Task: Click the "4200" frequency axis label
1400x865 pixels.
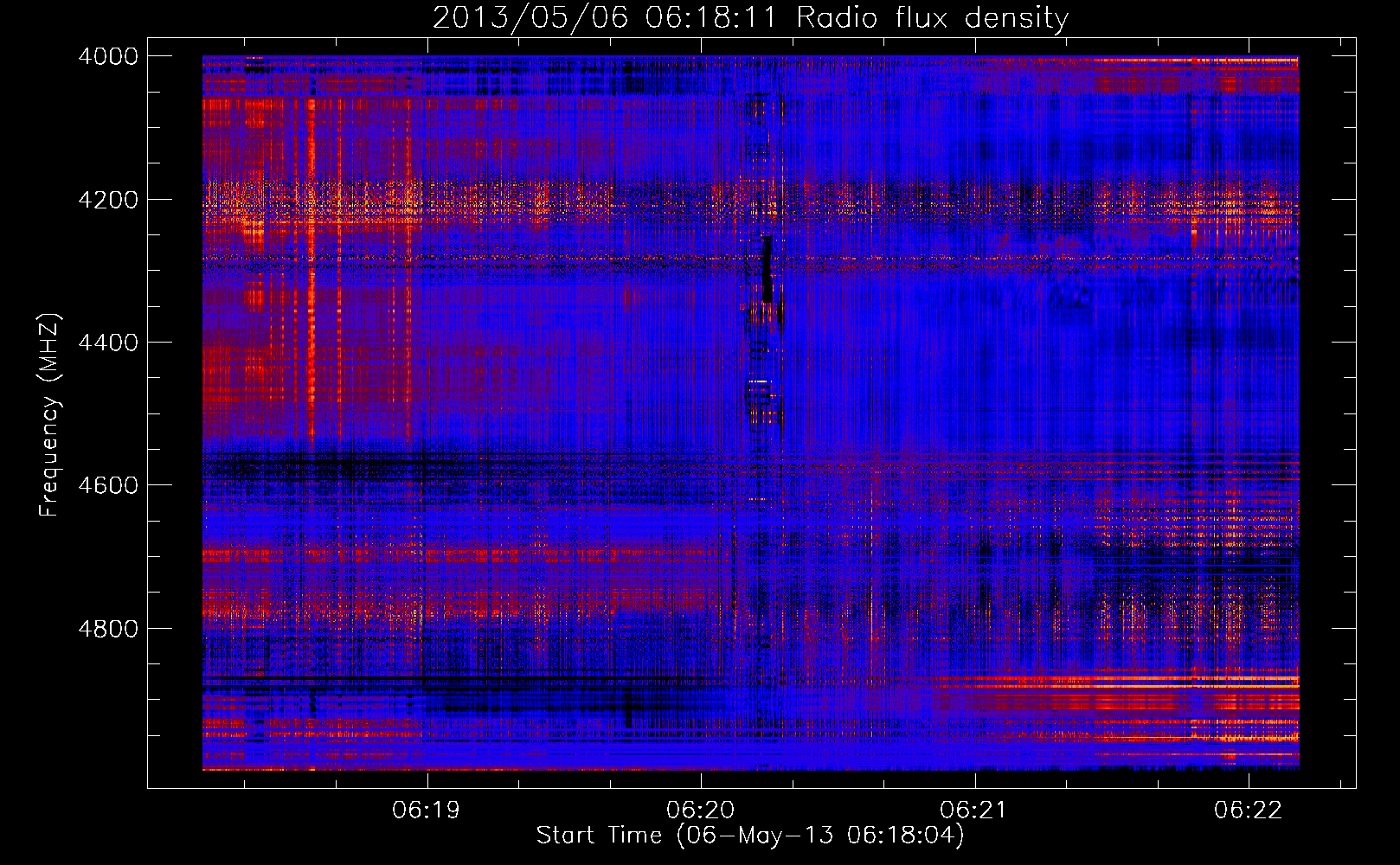Action: click(x=107, y=200)
